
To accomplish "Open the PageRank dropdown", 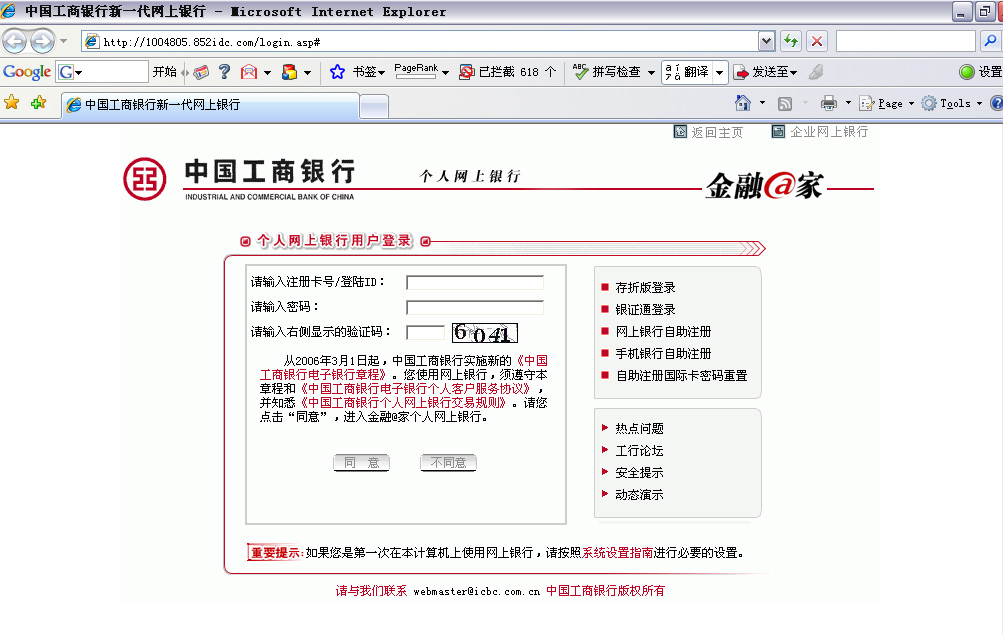I will tap(445, 73).
